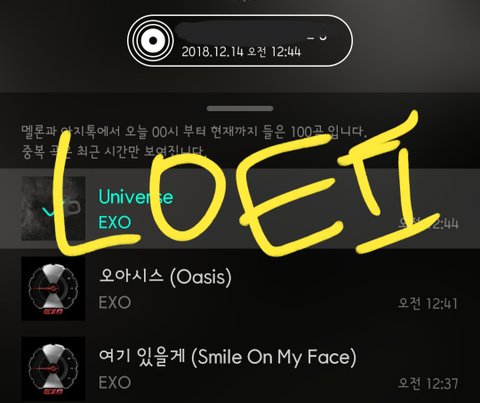This screenshot has width=480, height=403.
Task: Tap the 오전 12:41 timestamp on Oasis row
Action: tap(428, 303)
